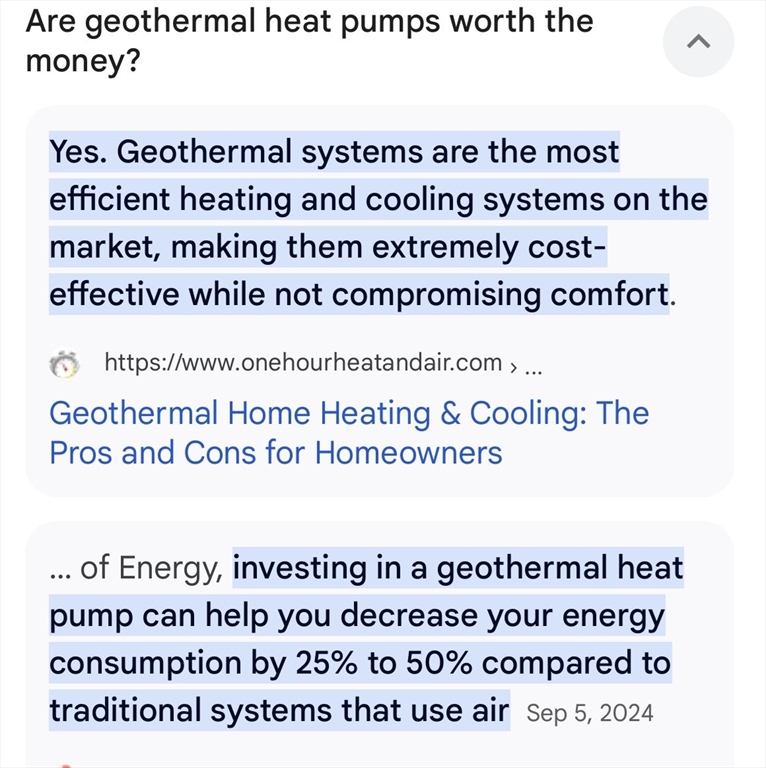Click 'market, making them extremely cost-' line
Image resolution: width=766 pixels, height=768 pixels.
[x=328, y=247]
